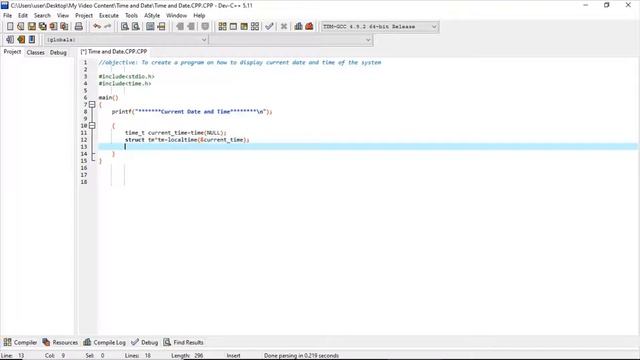This screenshot has height=360, width=640.
Task: Redo the last undone edit
Action: click(x=108, y=27)
